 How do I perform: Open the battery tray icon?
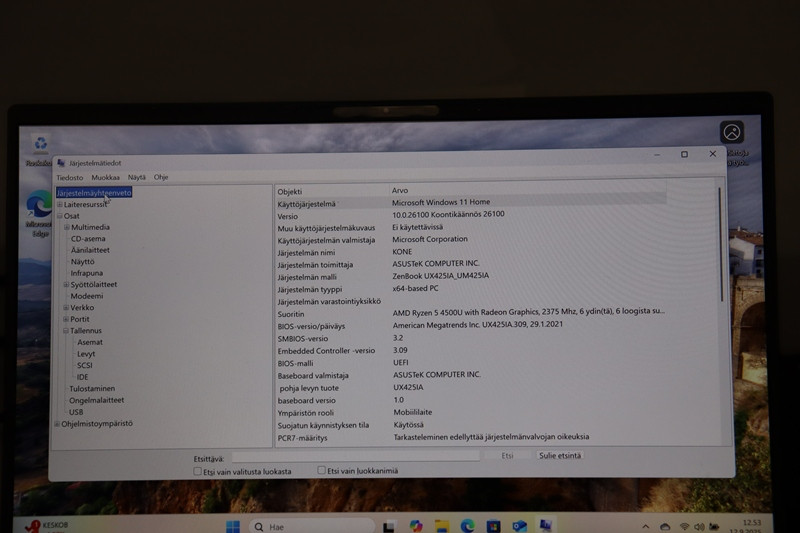click(x=714, y=526)
